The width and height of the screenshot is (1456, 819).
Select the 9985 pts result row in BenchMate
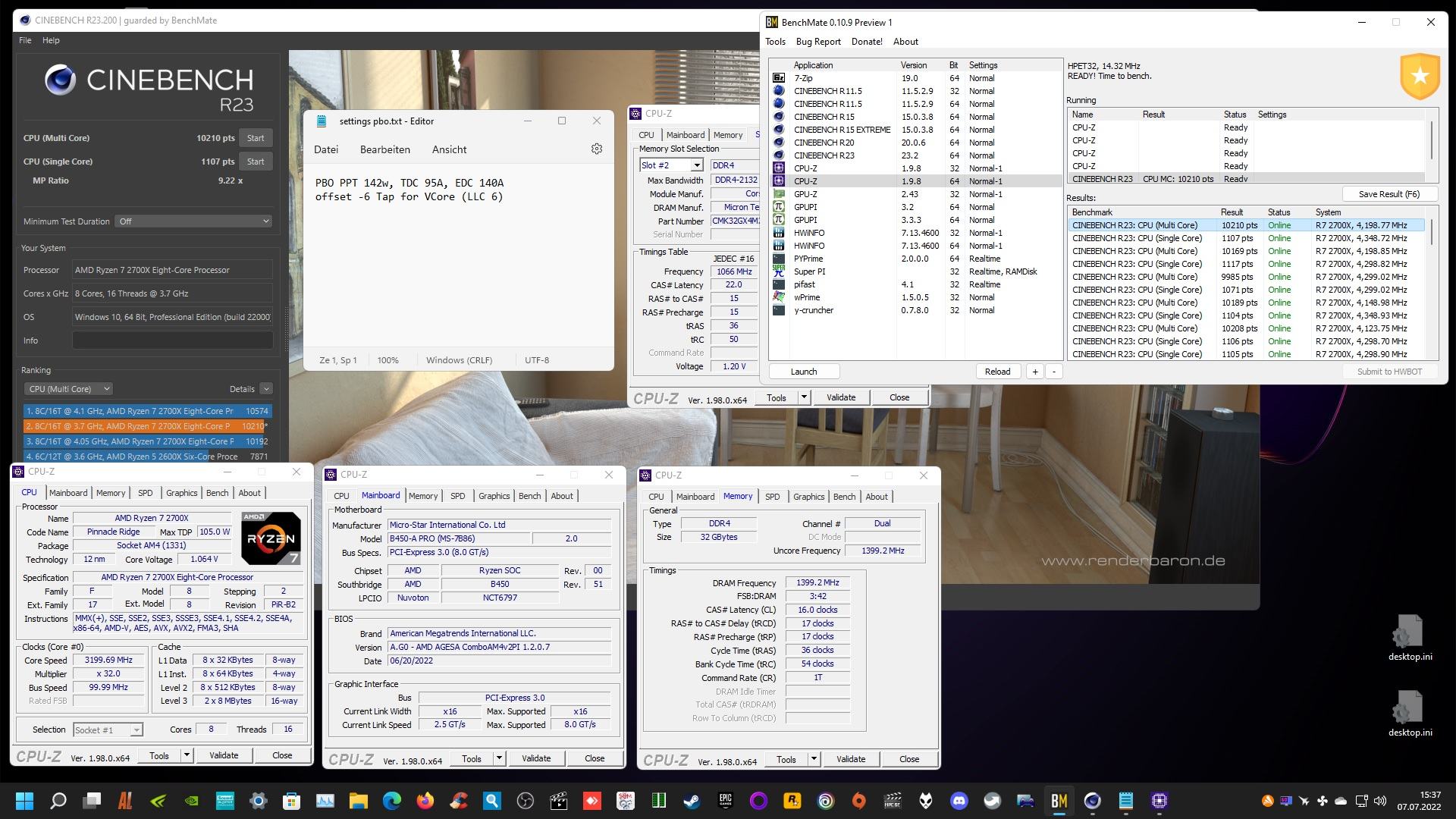tap(1247, 277)
